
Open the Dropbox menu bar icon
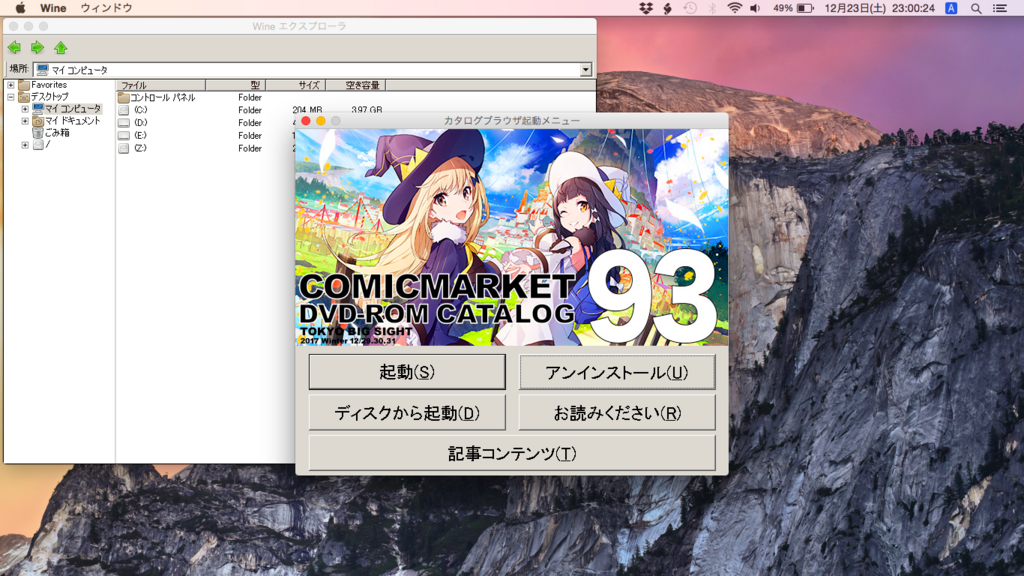(646, 8)
